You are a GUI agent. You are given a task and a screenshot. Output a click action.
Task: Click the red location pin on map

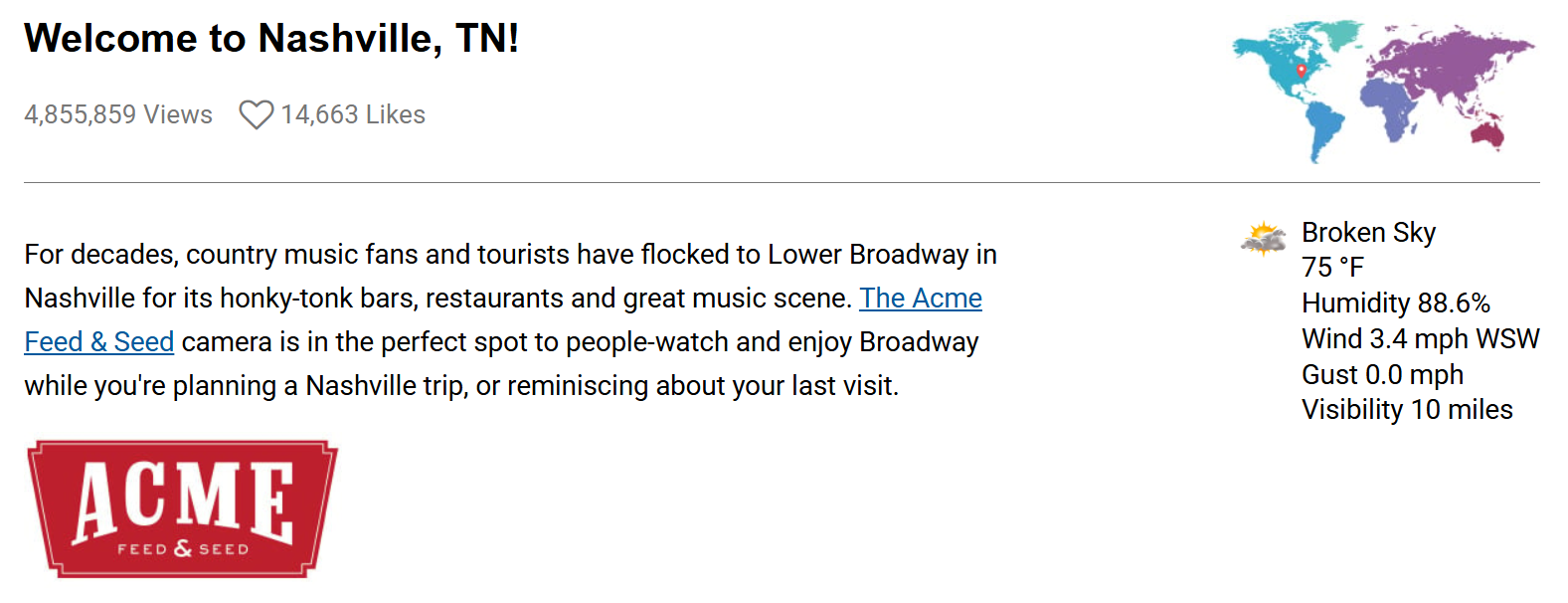1301,71
